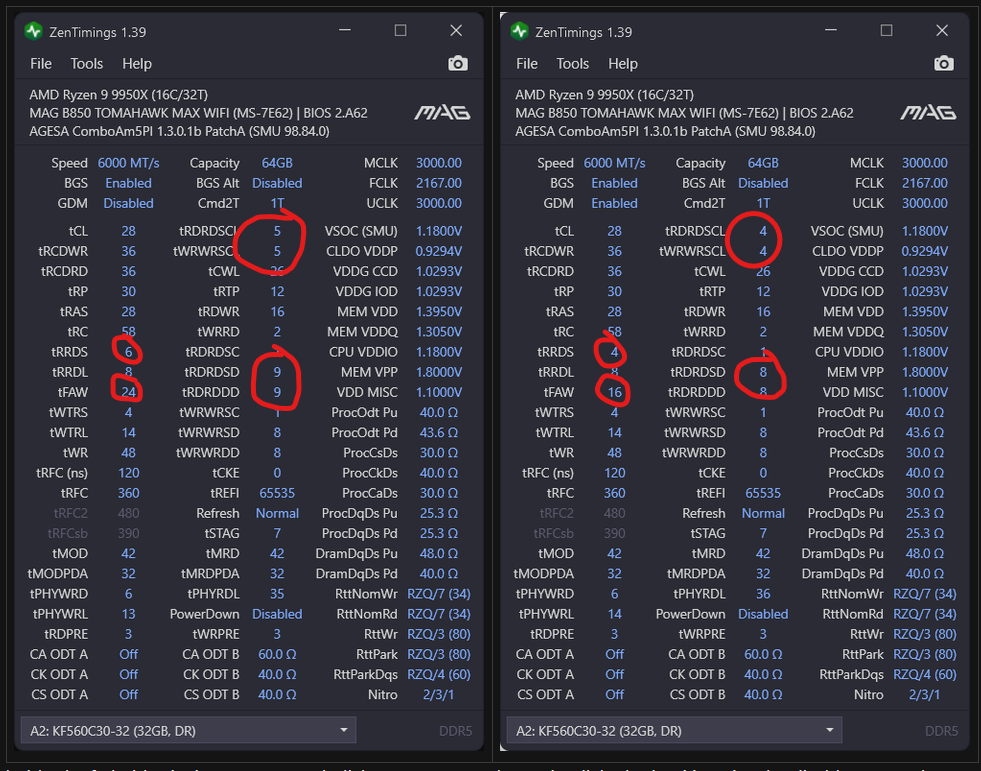Click tRRDS value 4 in right window

click(614, 352)
